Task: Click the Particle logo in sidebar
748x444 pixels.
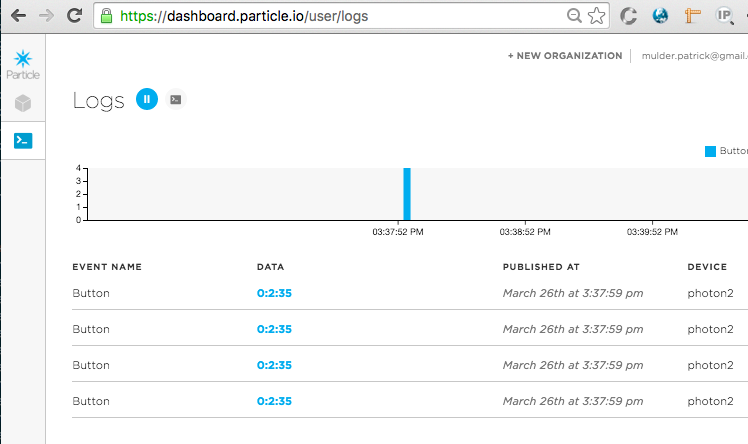Action: click(22, 63)
